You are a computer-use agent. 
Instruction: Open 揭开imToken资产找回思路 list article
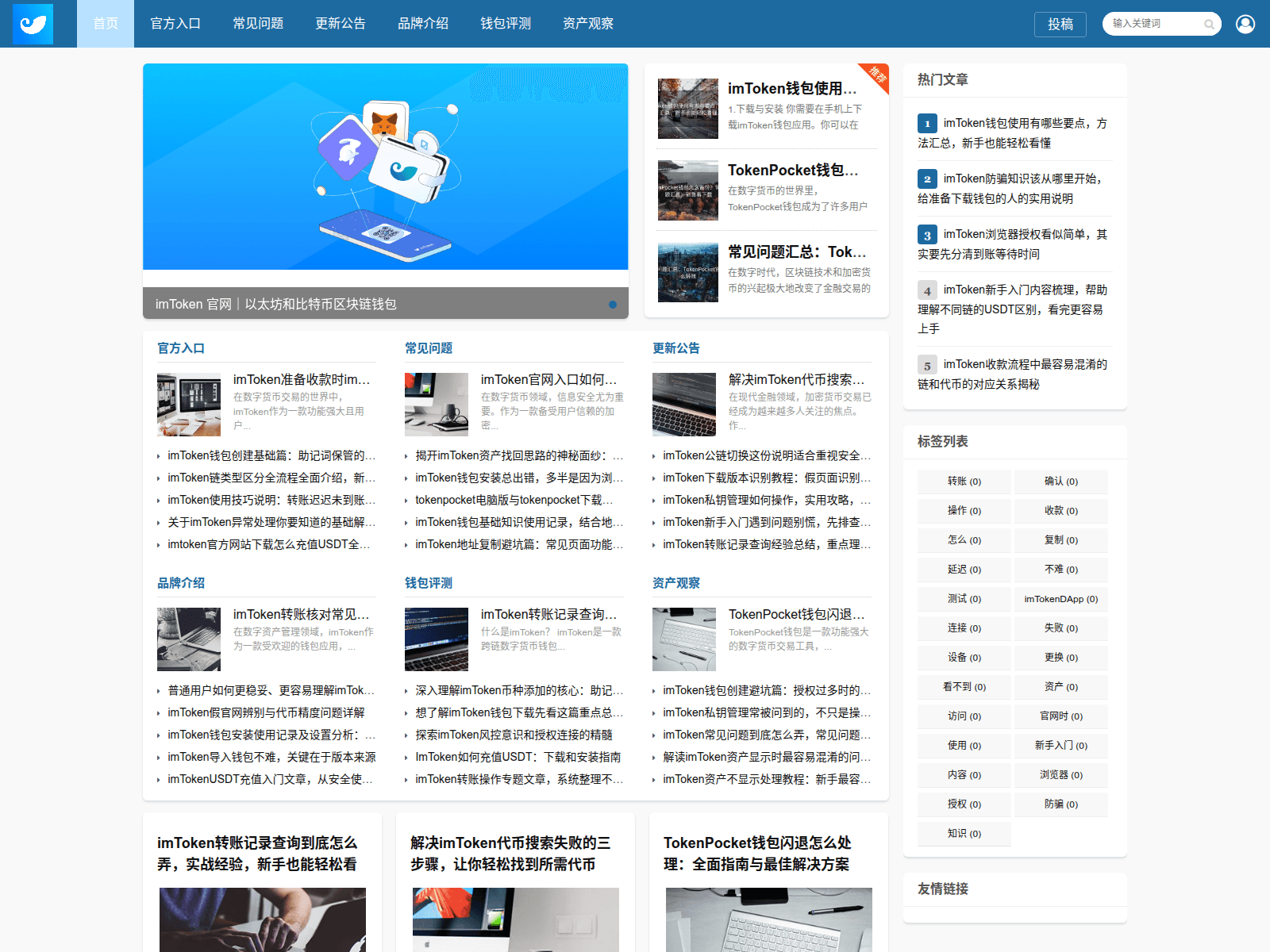coord(519,455)
